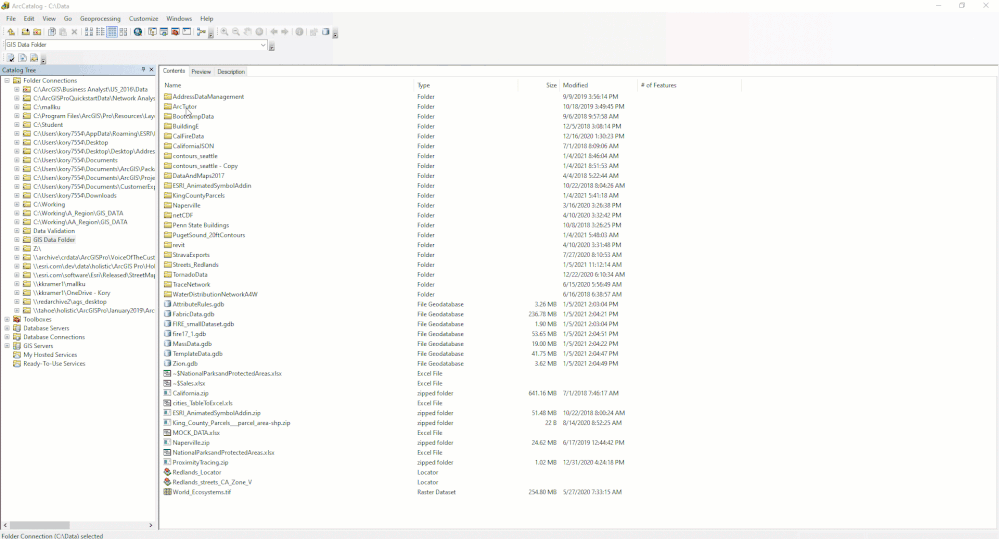Select the ArcTutor folder
The image size is (999, 539).
184,106
